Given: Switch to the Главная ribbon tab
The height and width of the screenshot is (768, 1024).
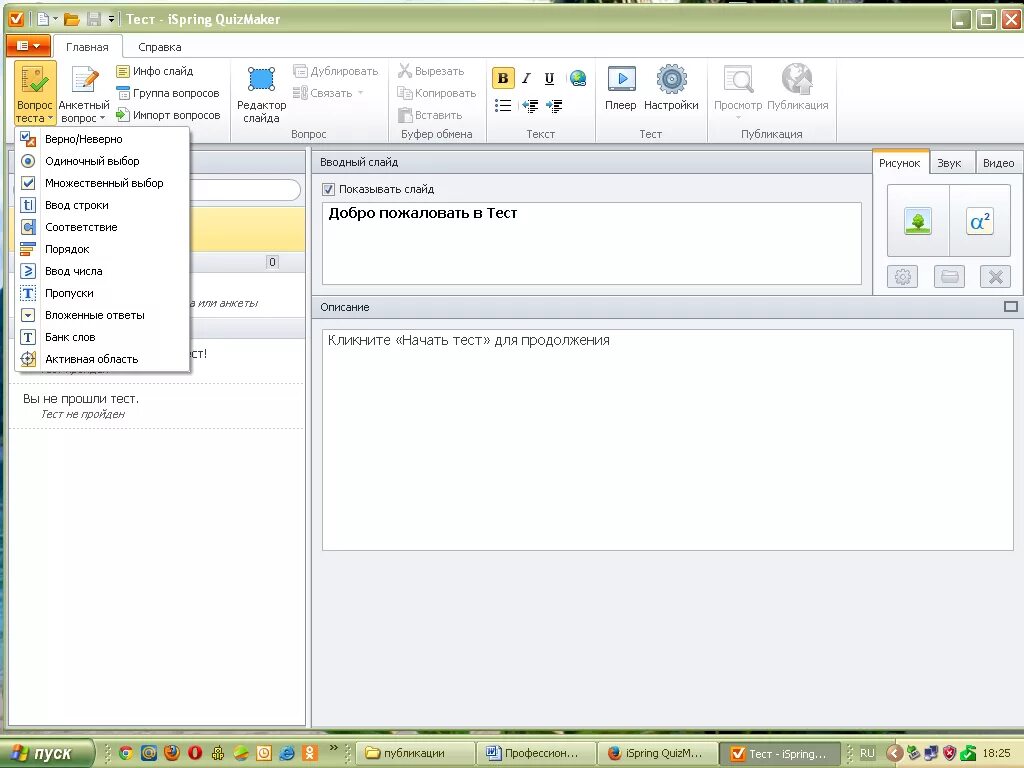Looking at the screenshot, I should click(87, 47).
